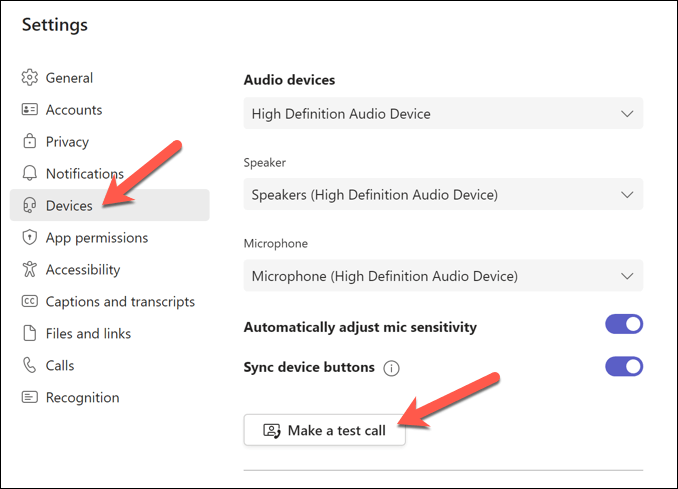Click the Make a test call button
678x489 pixels.
click(324, 431)
